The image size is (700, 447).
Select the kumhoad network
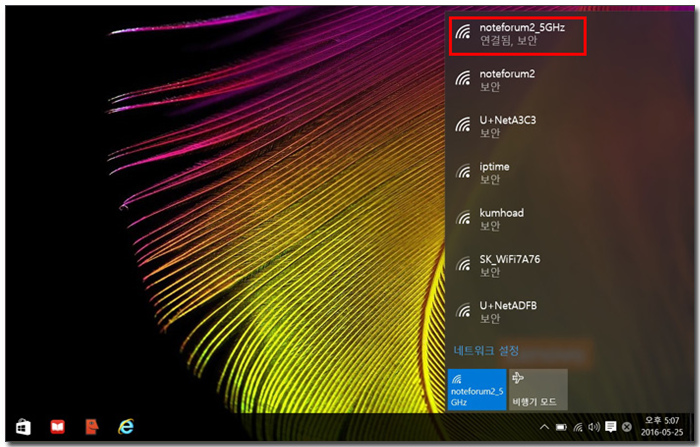tap(570, 219)
